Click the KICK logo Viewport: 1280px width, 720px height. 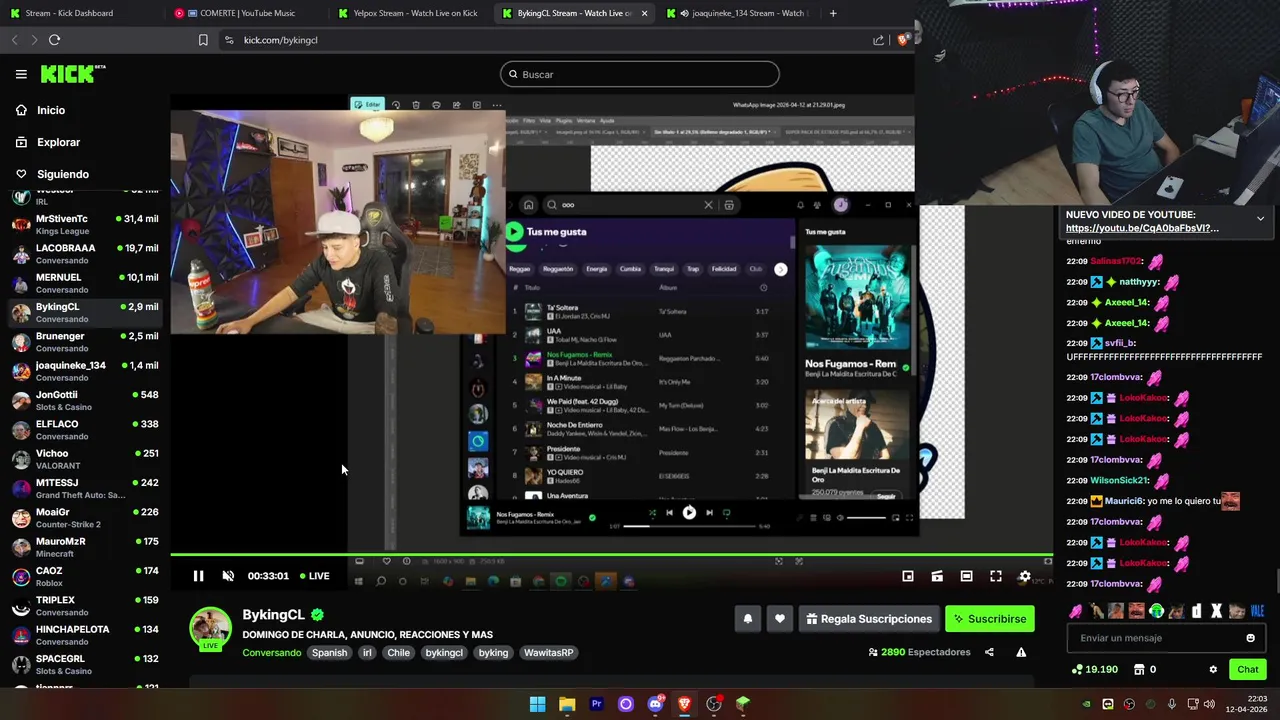(x=72, y=73)
